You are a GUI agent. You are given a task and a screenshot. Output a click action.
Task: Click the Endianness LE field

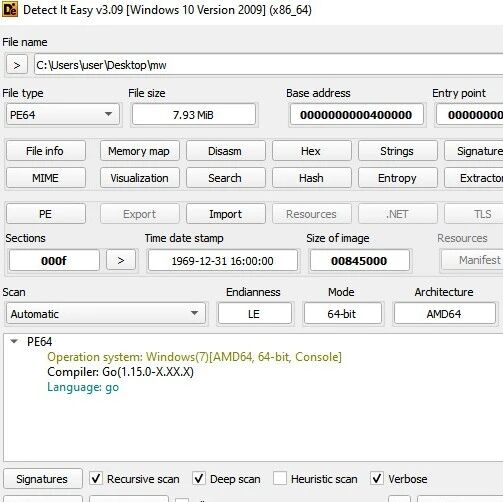(x=255, y=314)
